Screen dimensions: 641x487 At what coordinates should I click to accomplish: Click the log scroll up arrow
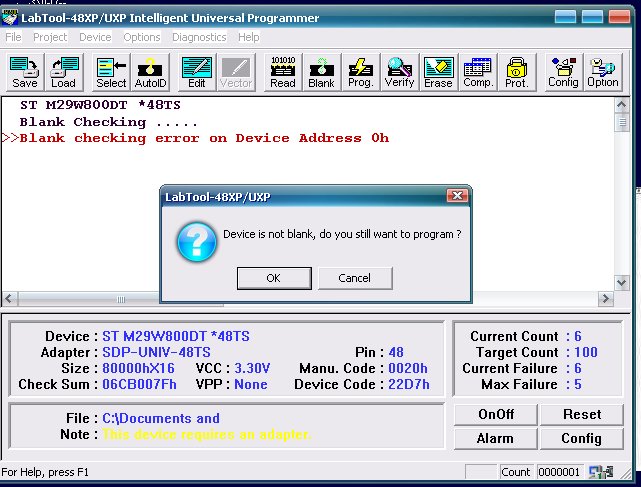(622, 105)
